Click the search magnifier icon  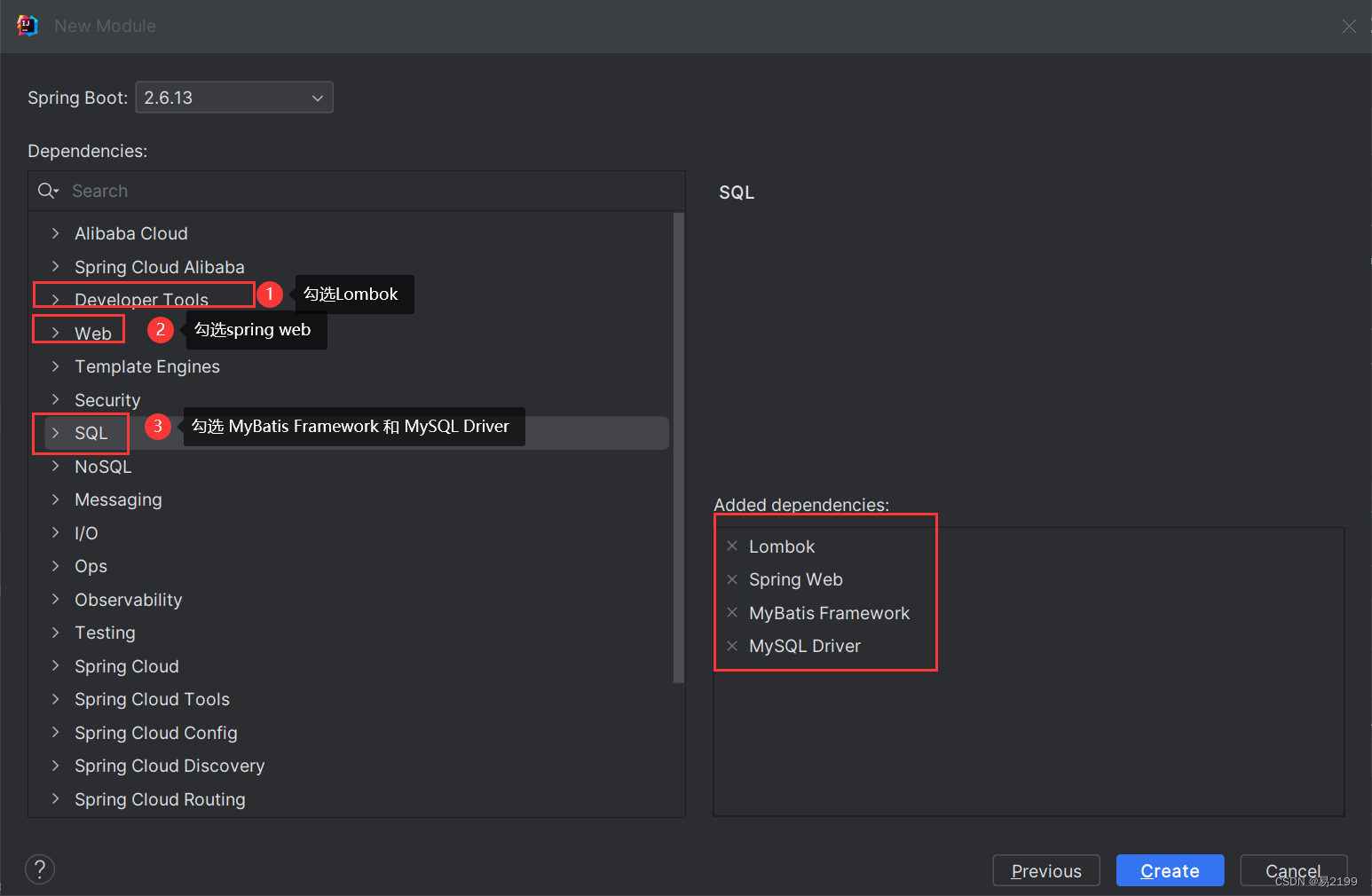point(47,191)
